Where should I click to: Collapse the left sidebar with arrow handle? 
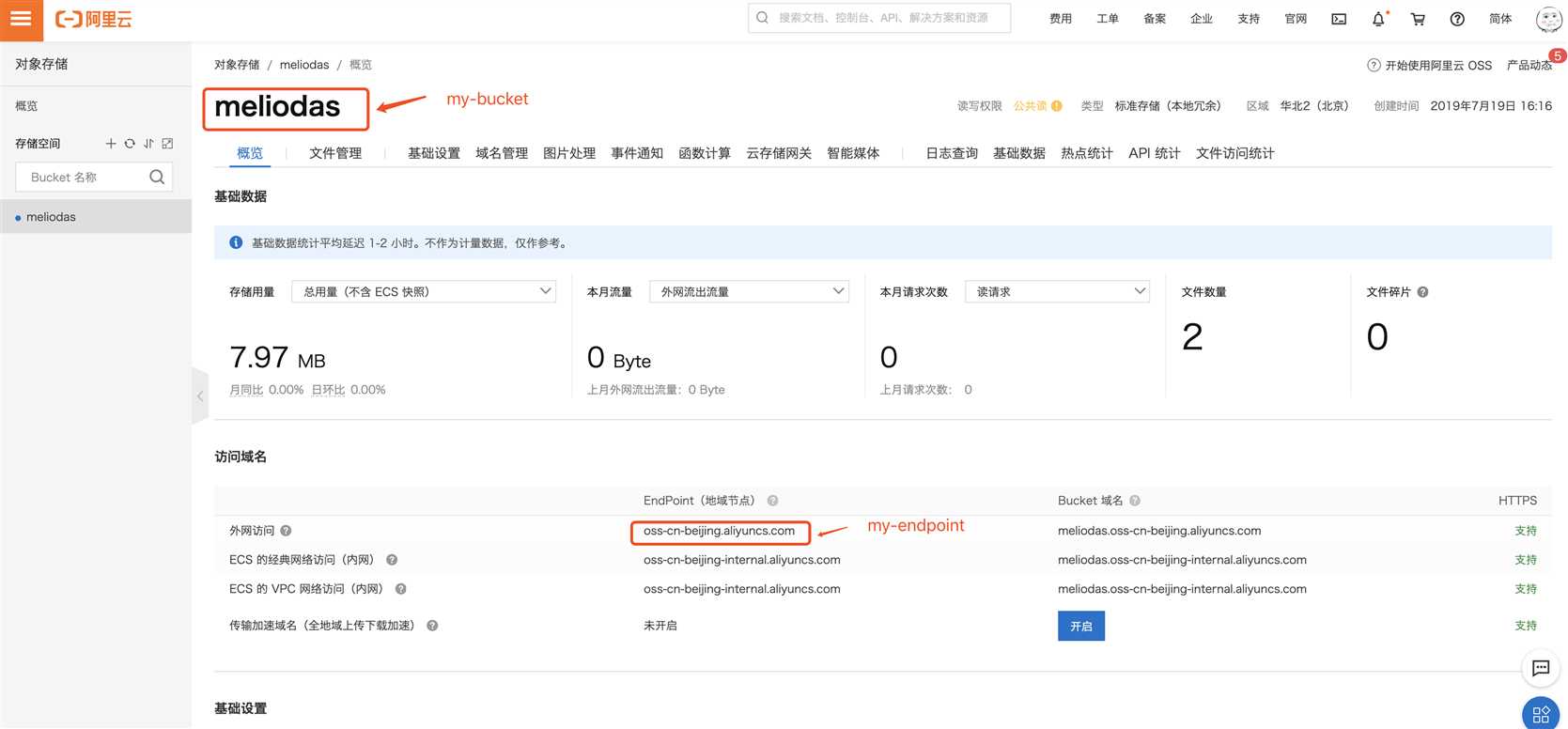pos(200,396)
